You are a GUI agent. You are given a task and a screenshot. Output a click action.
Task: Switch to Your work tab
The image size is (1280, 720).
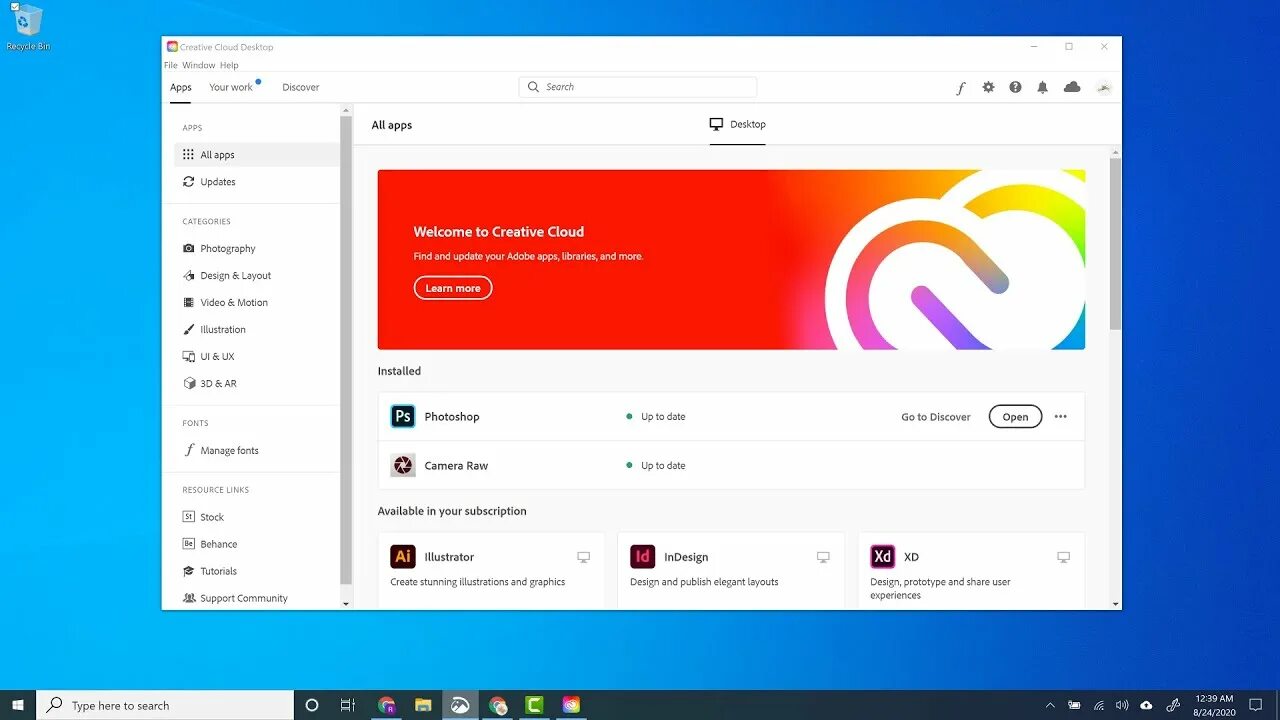click(x=231, y=88)
